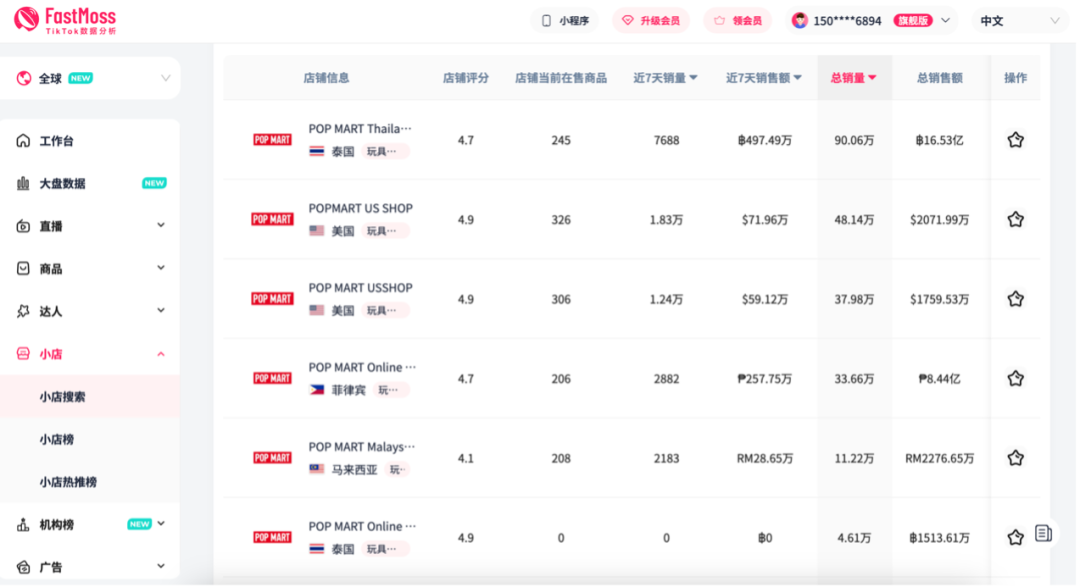The width and height of the screenshot is (1080, 587).
Task: Click the 全球 globe icon
Action: click(24, 78)
